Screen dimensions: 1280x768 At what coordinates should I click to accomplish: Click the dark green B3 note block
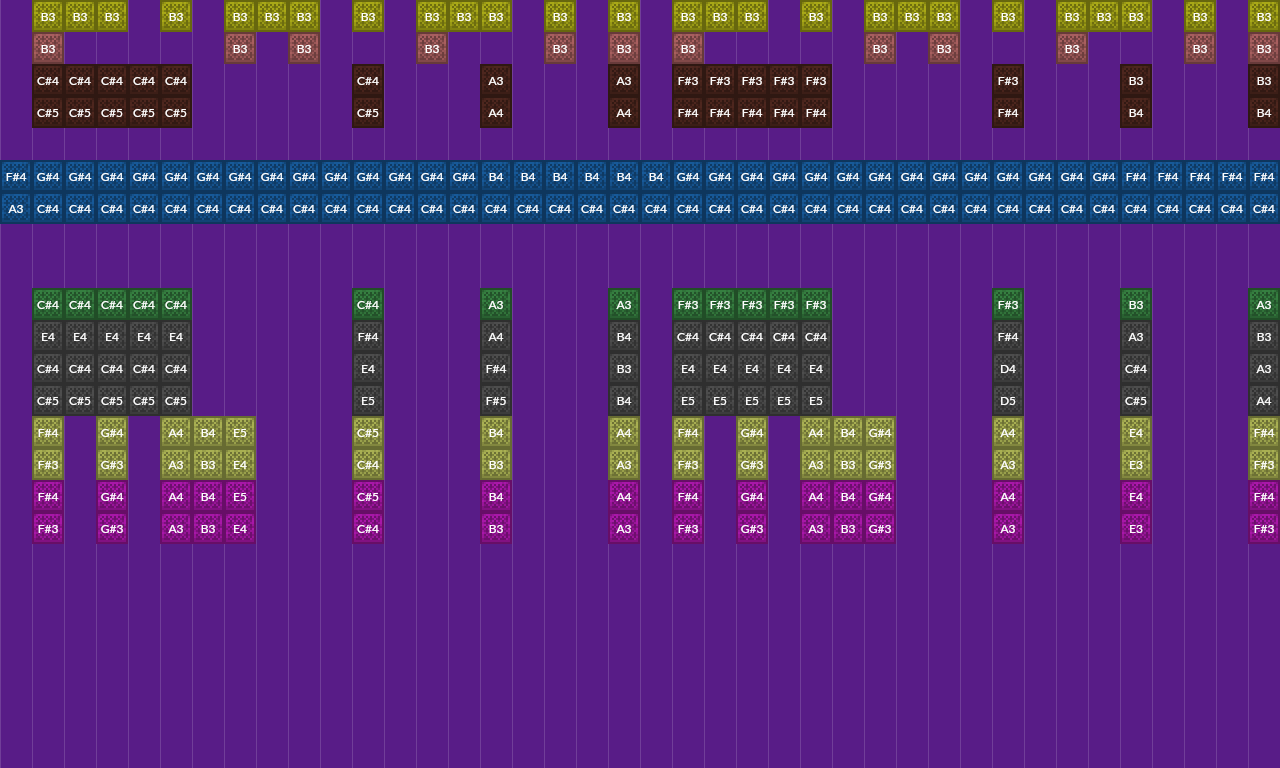(x=1136, y=305)
